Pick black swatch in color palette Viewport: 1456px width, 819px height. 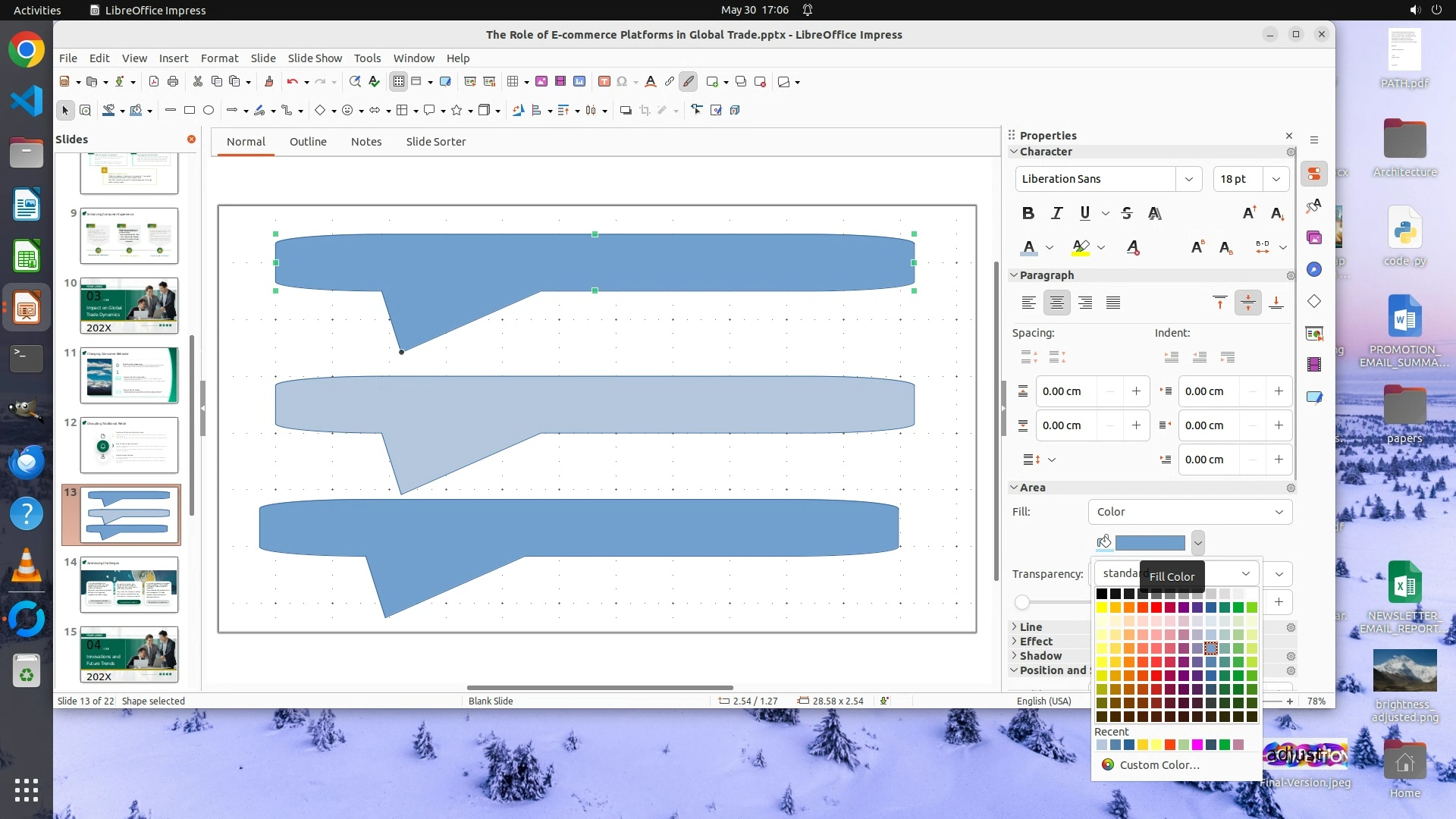point(1102,594)
